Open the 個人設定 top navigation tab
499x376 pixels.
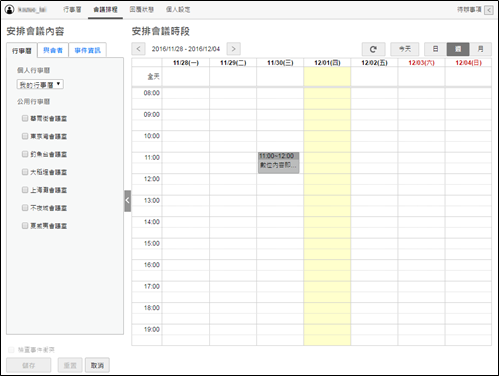178,10
